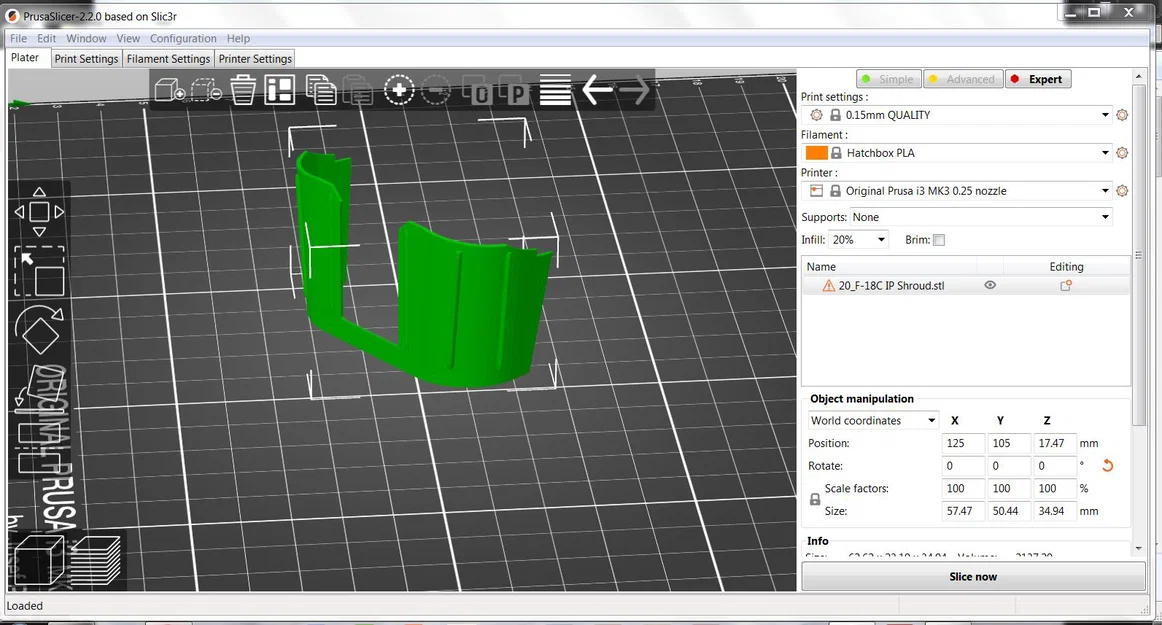The width and height of the screenshot is (1162, 625).
Task: Switch to Expert mode
Action: pos(1038,79)
